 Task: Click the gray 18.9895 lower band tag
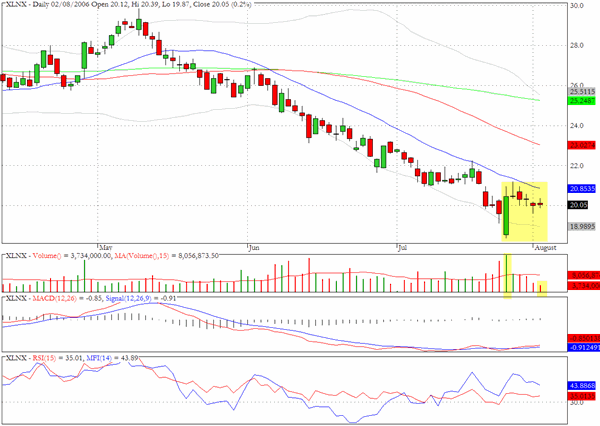582,226
